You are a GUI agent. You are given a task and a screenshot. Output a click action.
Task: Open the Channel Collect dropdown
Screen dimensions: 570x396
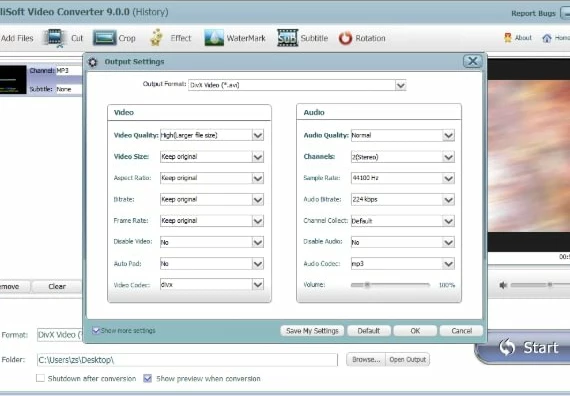[x=449, y=221]
